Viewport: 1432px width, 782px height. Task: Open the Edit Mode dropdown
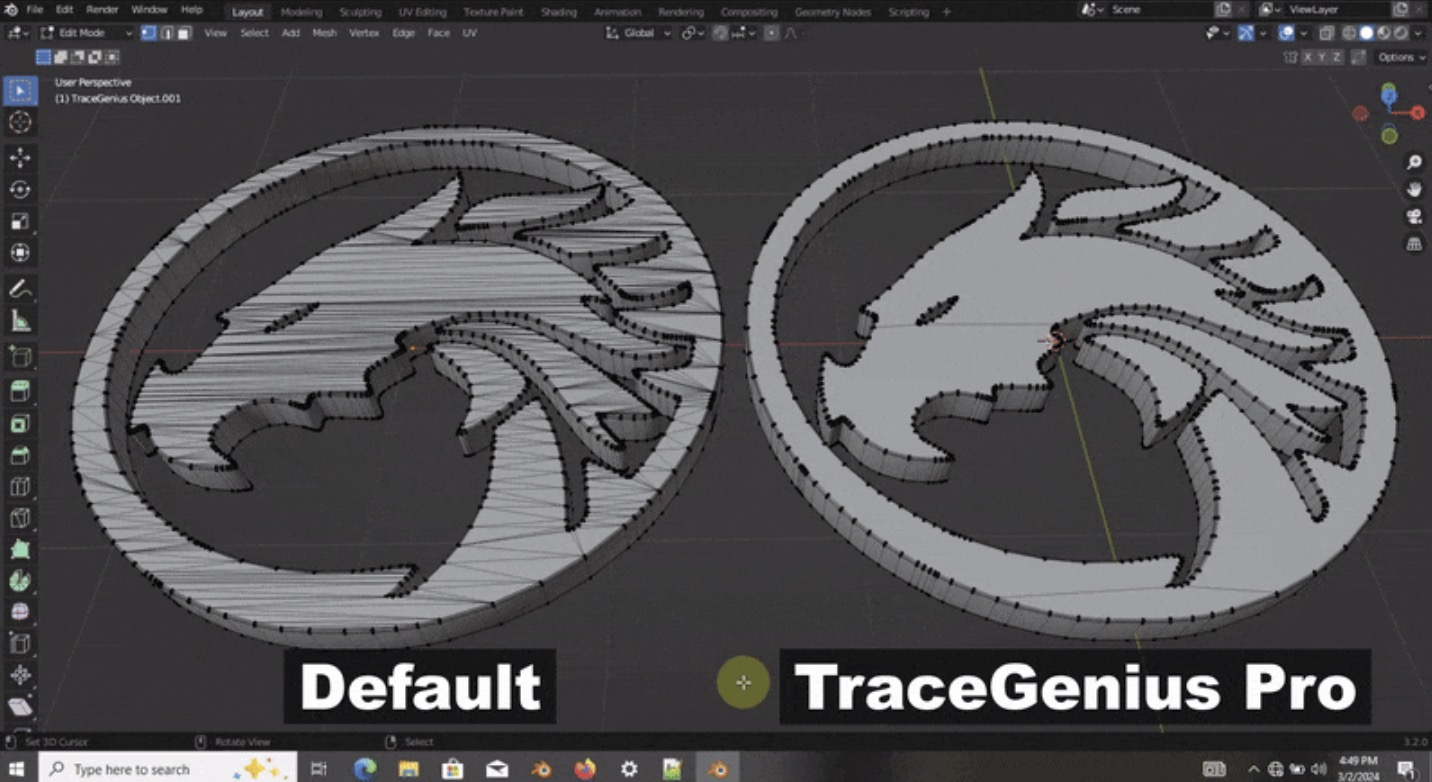85,33
